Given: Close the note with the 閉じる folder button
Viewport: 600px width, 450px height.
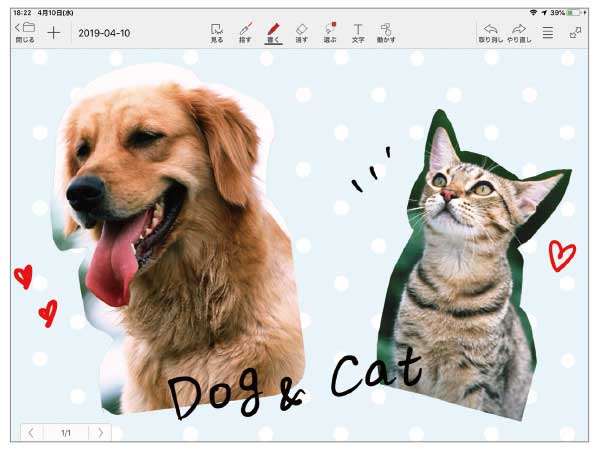Looking at the screenshot, I should [x=25, y=33].
